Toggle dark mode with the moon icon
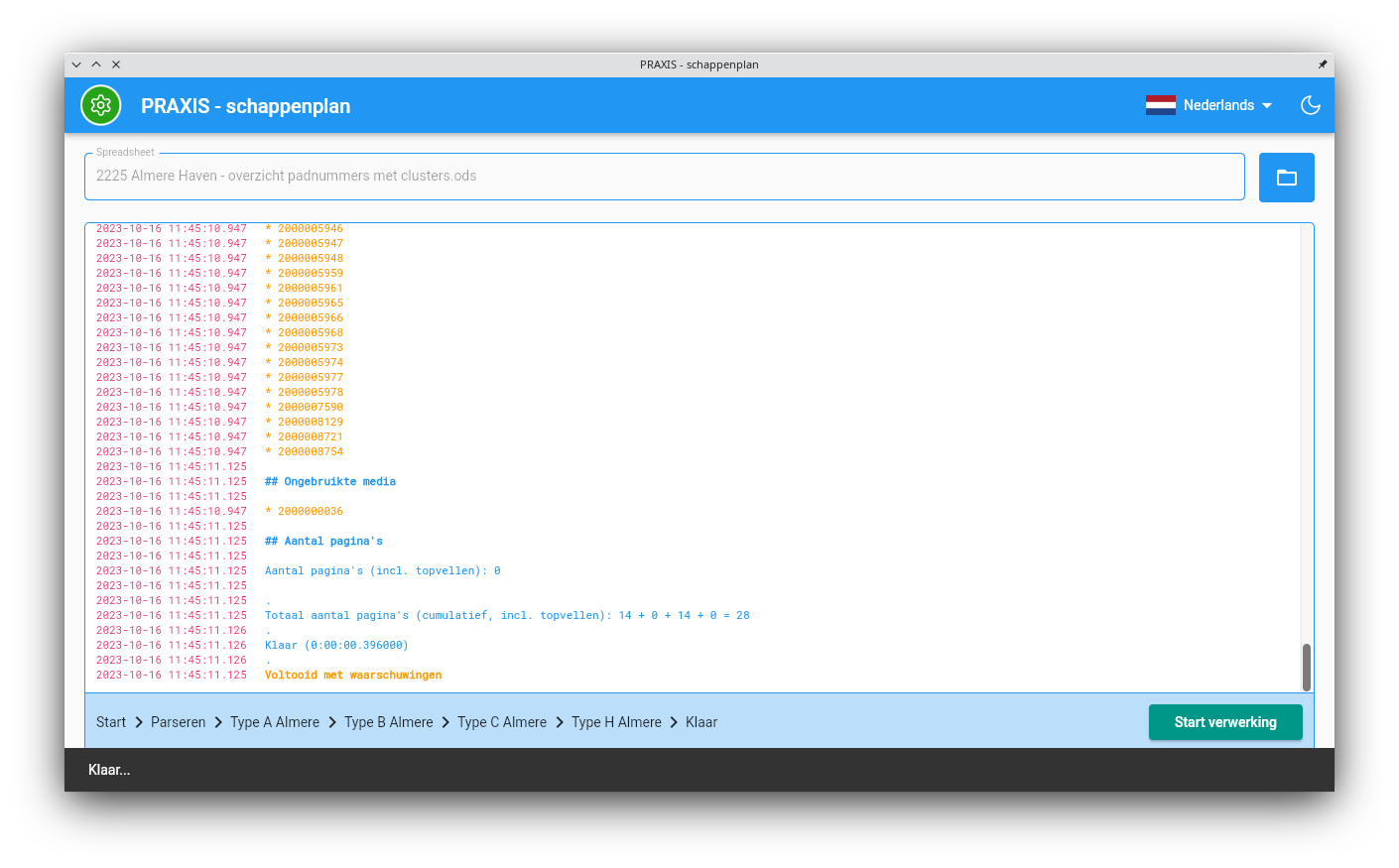The image size is (1399, 868). tap(1310, 105)
